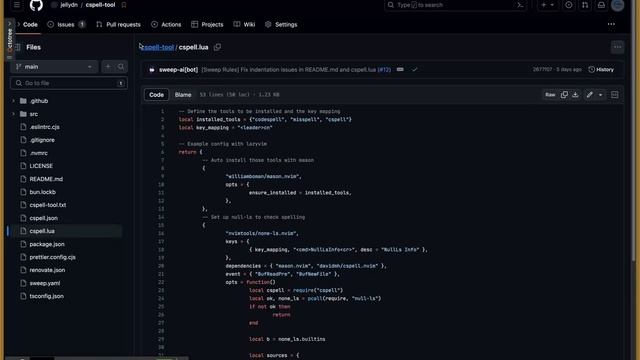This screenshot has width=640, height=360.
Task: Open the Issues tab
Action: tap(66, 24)
